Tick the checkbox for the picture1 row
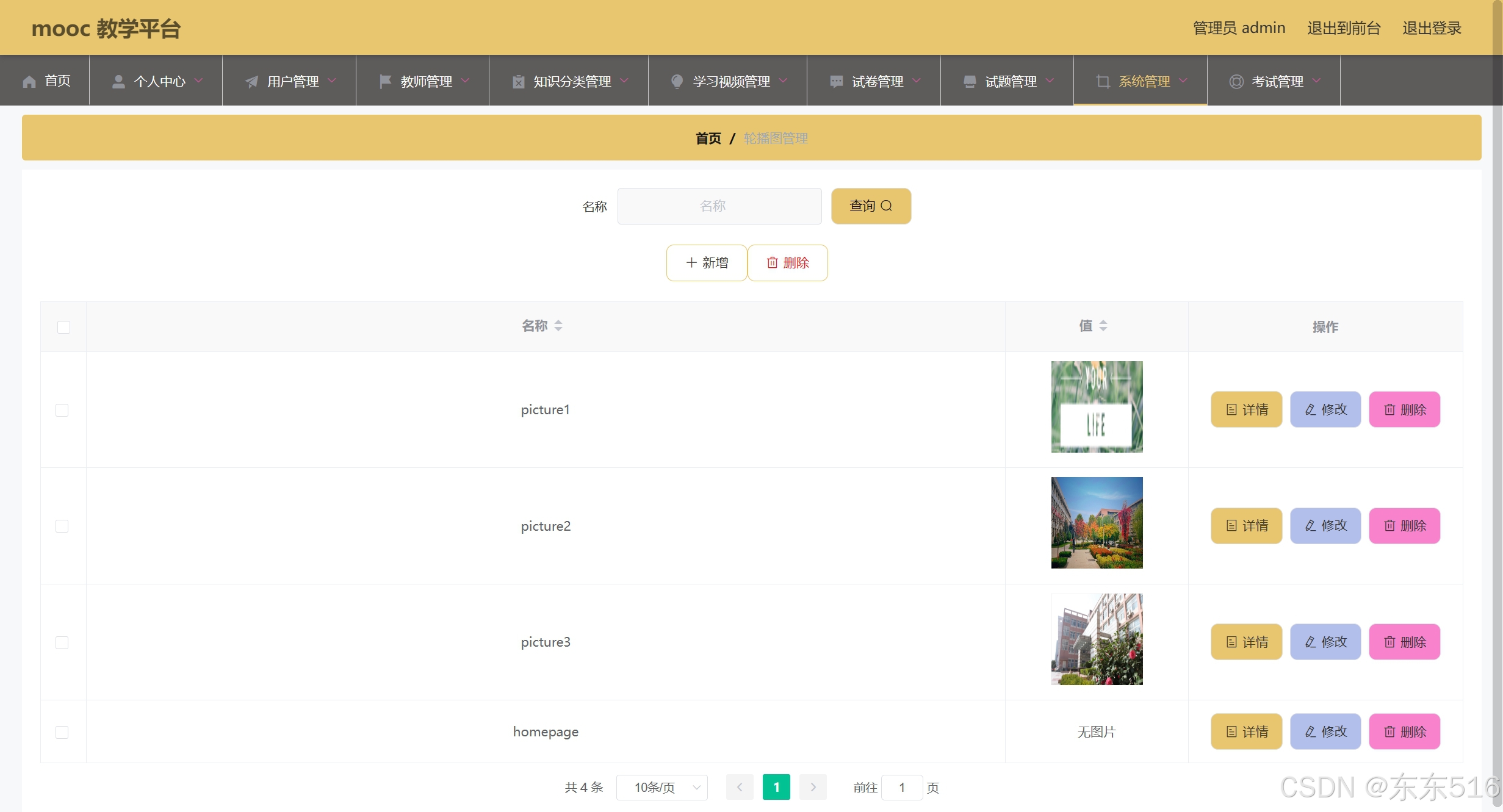Screen dimensions: 1503x812 pyautogui.click(x=62, y=410)
